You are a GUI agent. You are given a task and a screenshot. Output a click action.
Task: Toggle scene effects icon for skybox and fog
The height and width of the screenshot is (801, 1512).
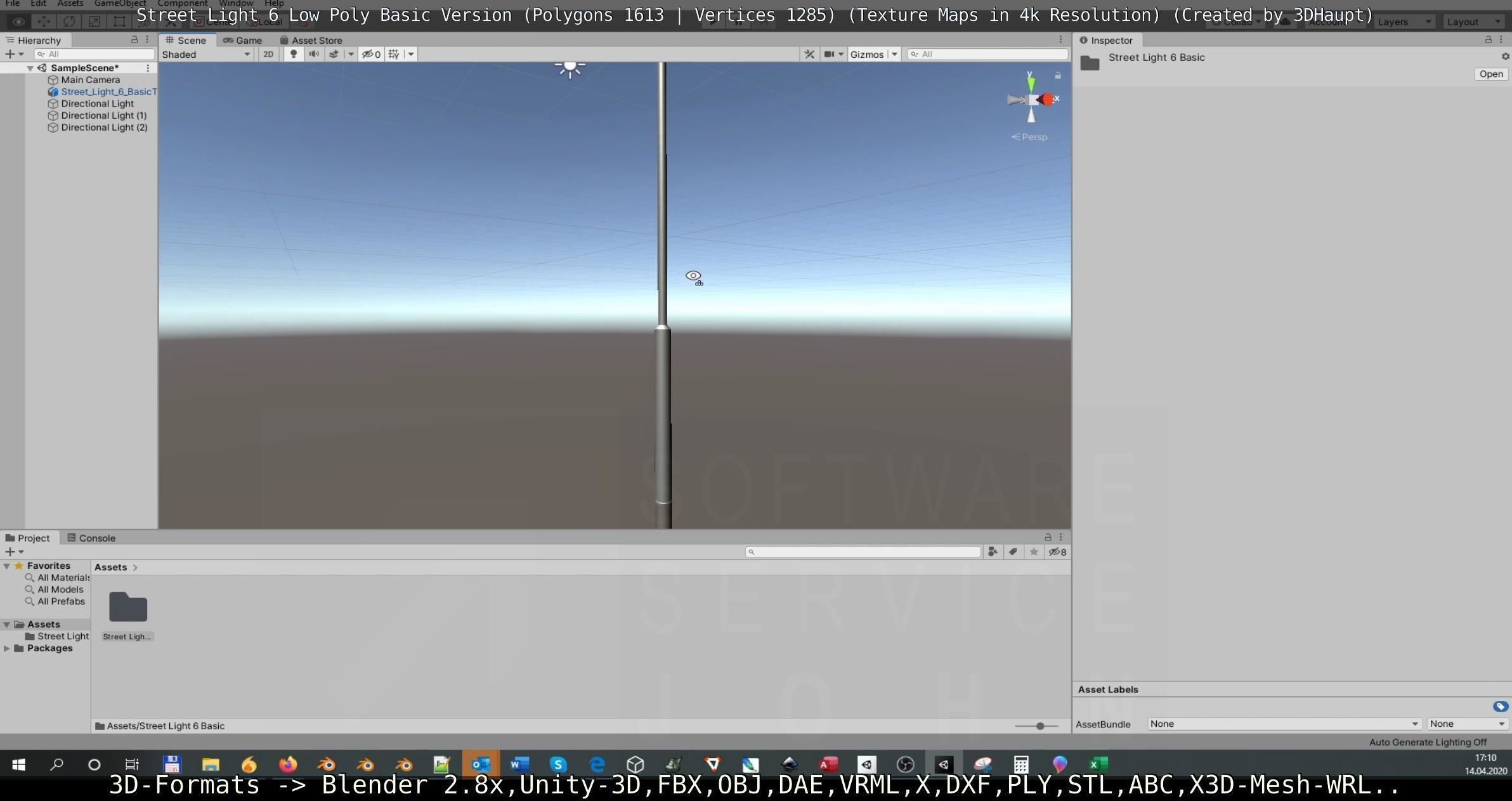334,55
